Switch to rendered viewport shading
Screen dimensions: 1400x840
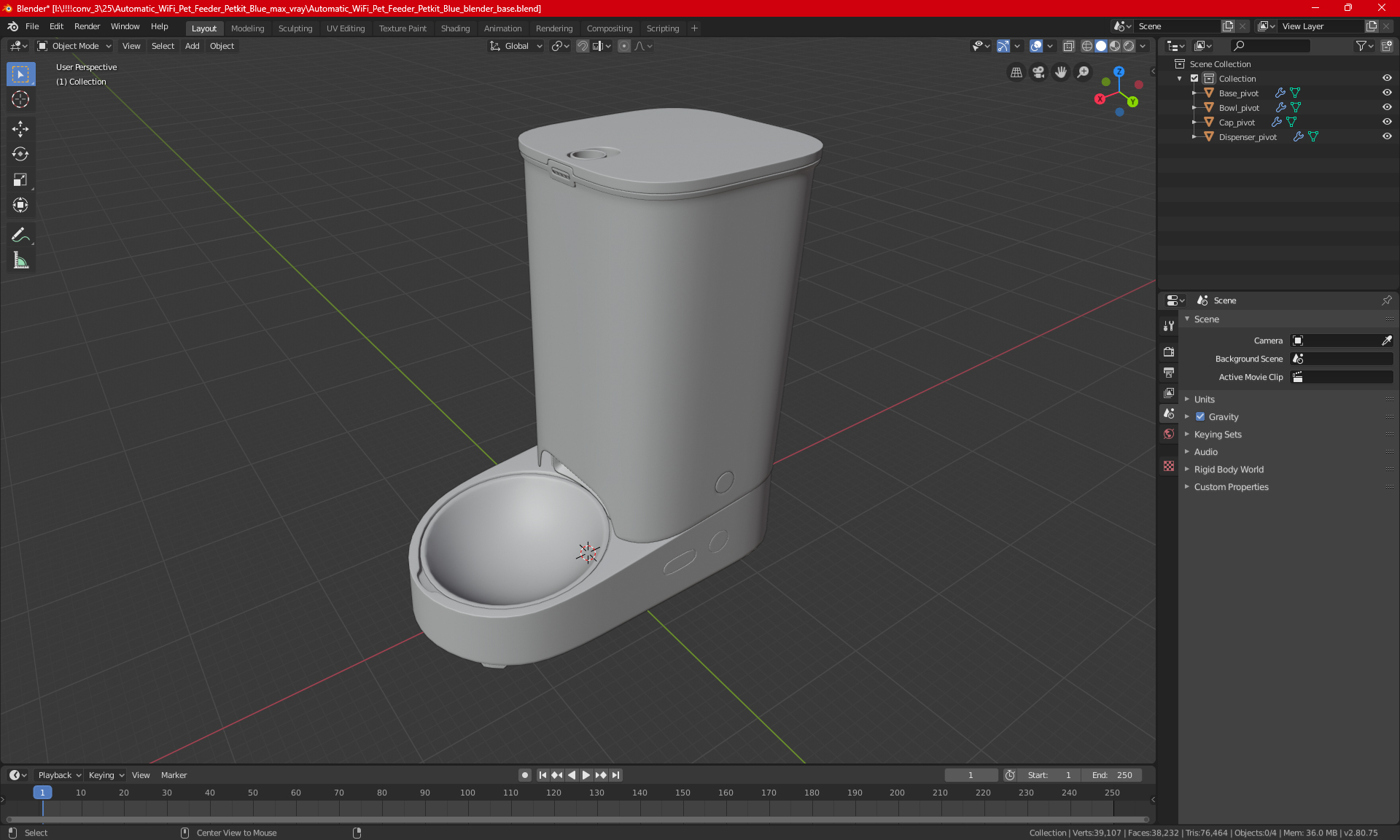(x=1129, y=46)
